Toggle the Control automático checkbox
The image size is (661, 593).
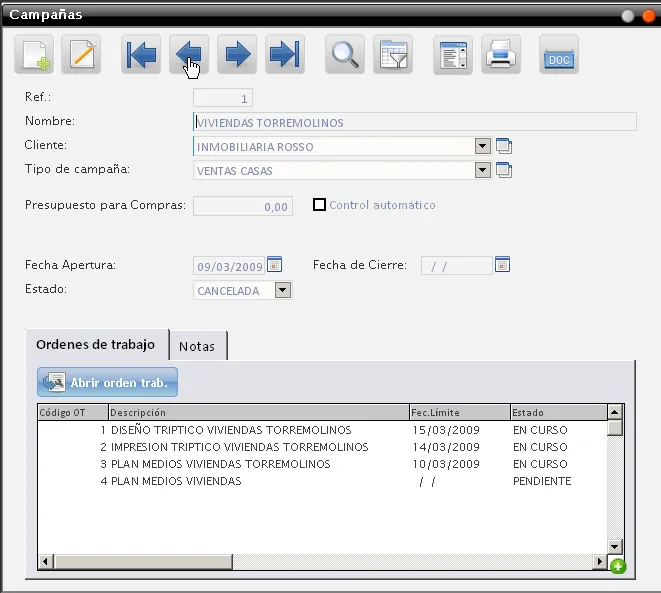[x=319, y=205]
